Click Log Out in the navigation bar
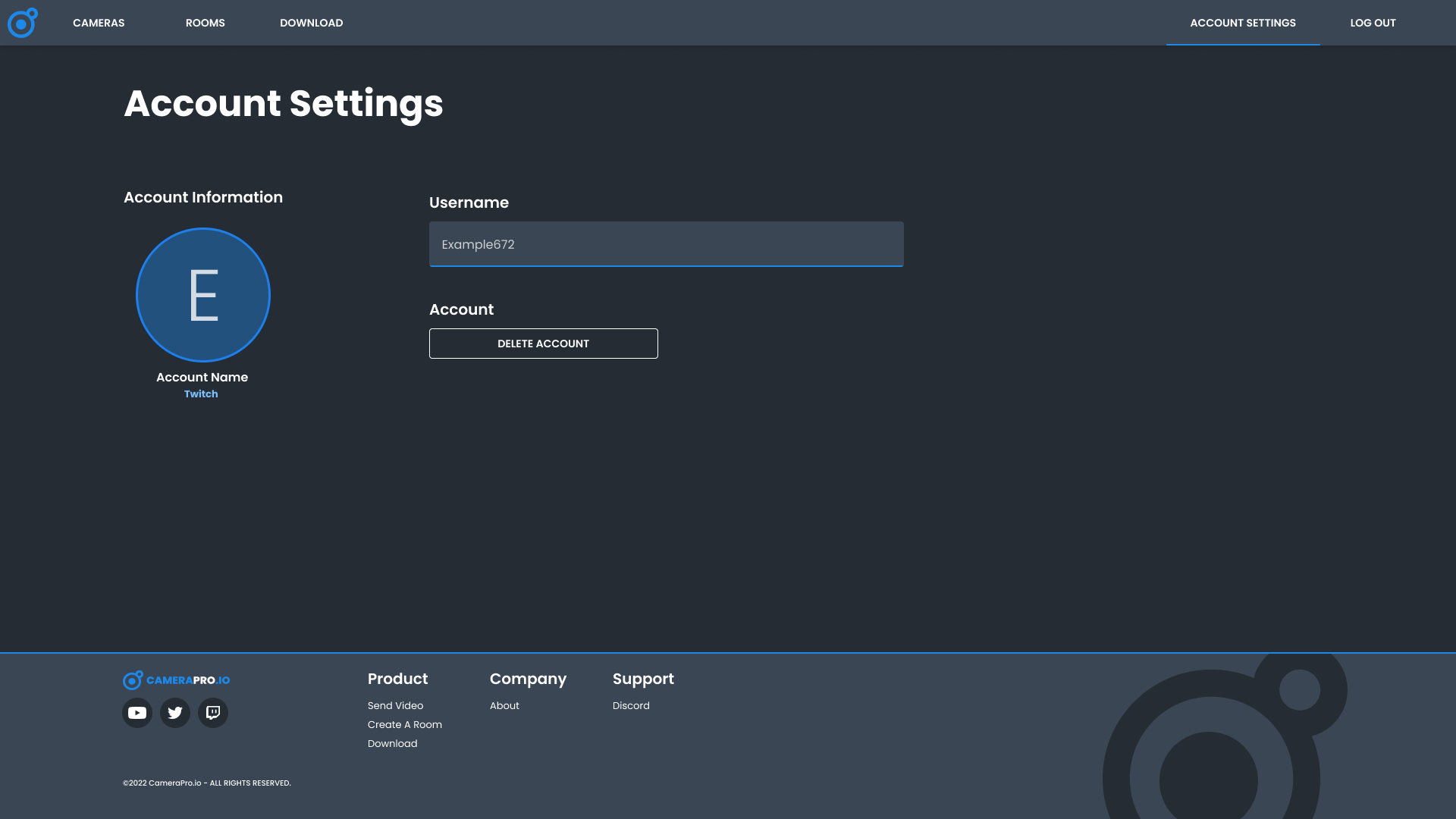The height and width of the screenshot is (819, 1456). [x=1373, y=23]
